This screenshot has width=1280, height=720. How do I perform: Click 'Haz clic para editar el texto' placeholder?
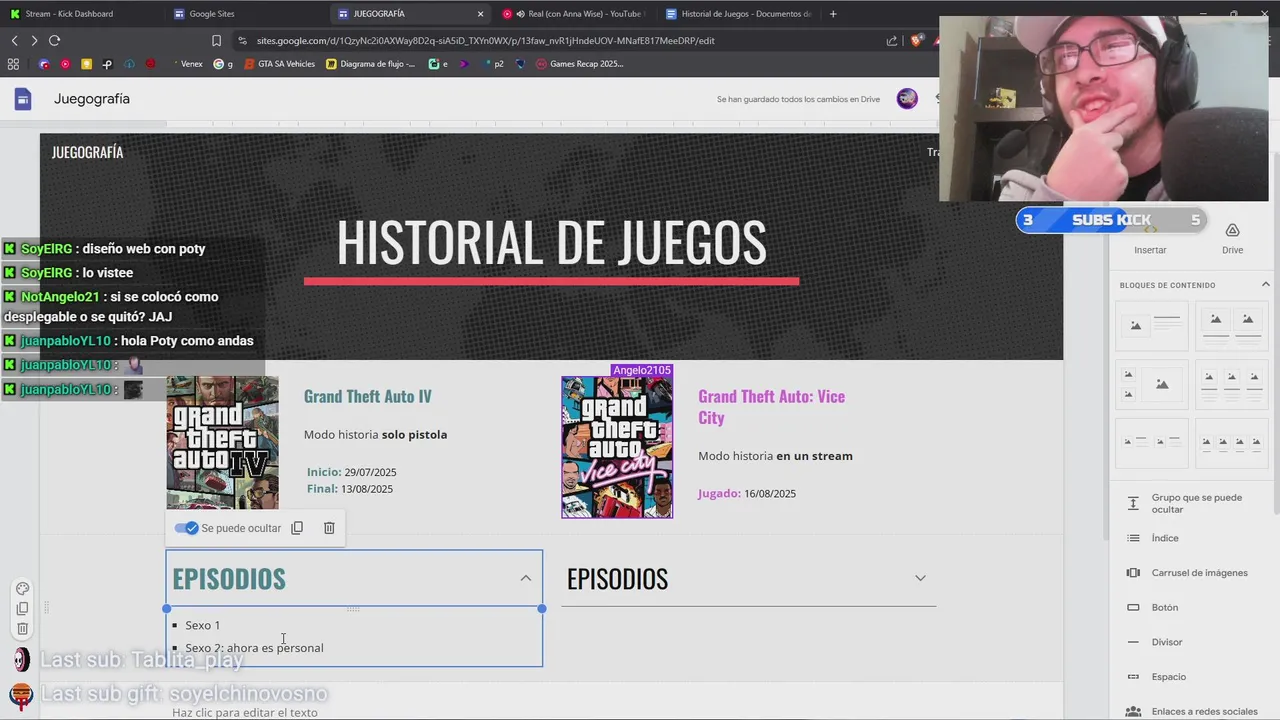245,713
